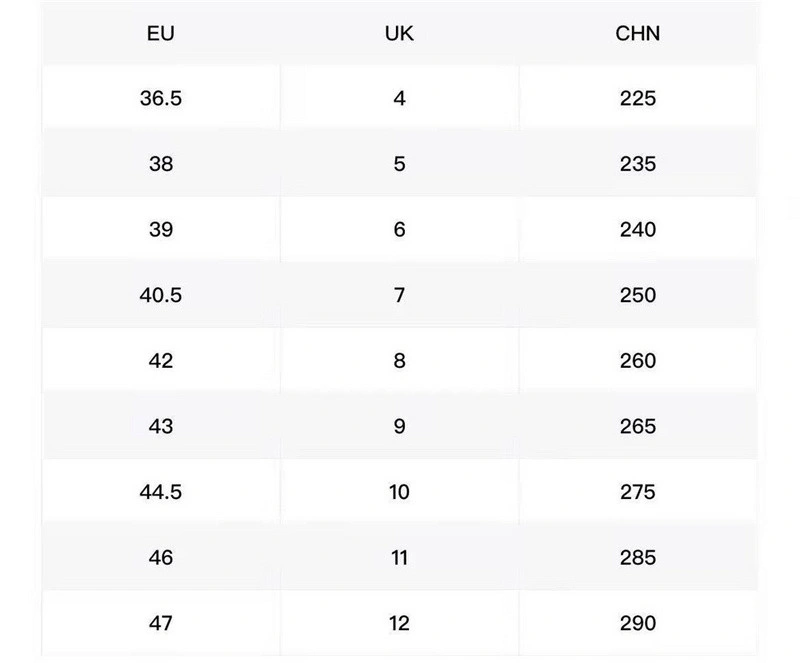Viewport: 800px width, 663px height.
Task: Select the EU size 42 cell
Action: pyautogui.click(x=161, y=360)
